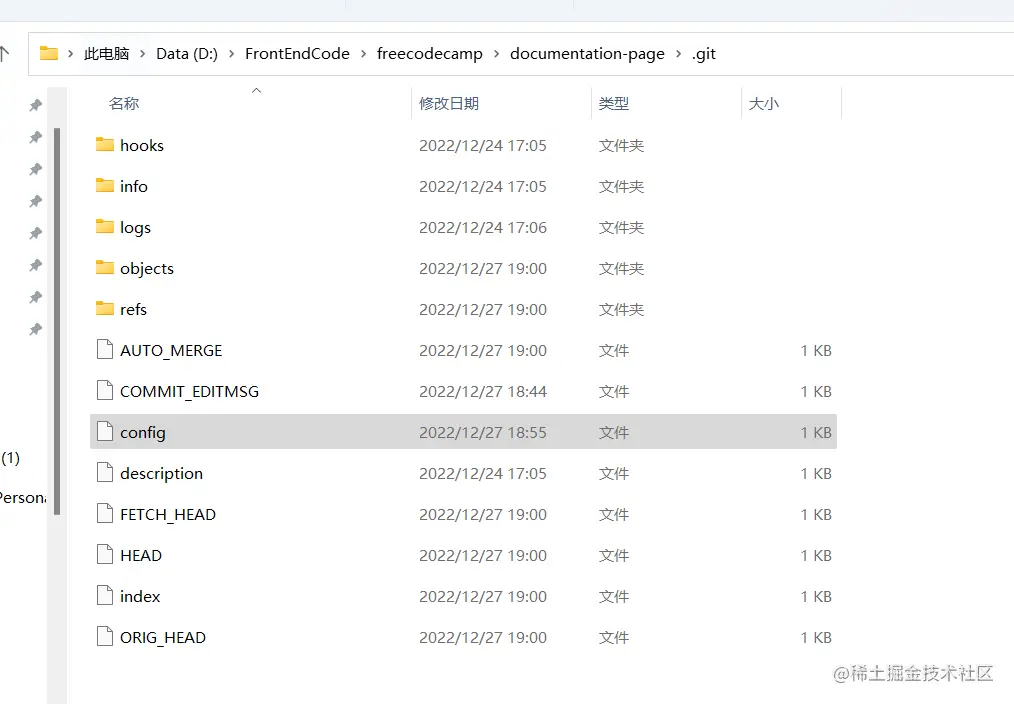Select the hooks folder name

pyautogui.click(x=142, y=145)
